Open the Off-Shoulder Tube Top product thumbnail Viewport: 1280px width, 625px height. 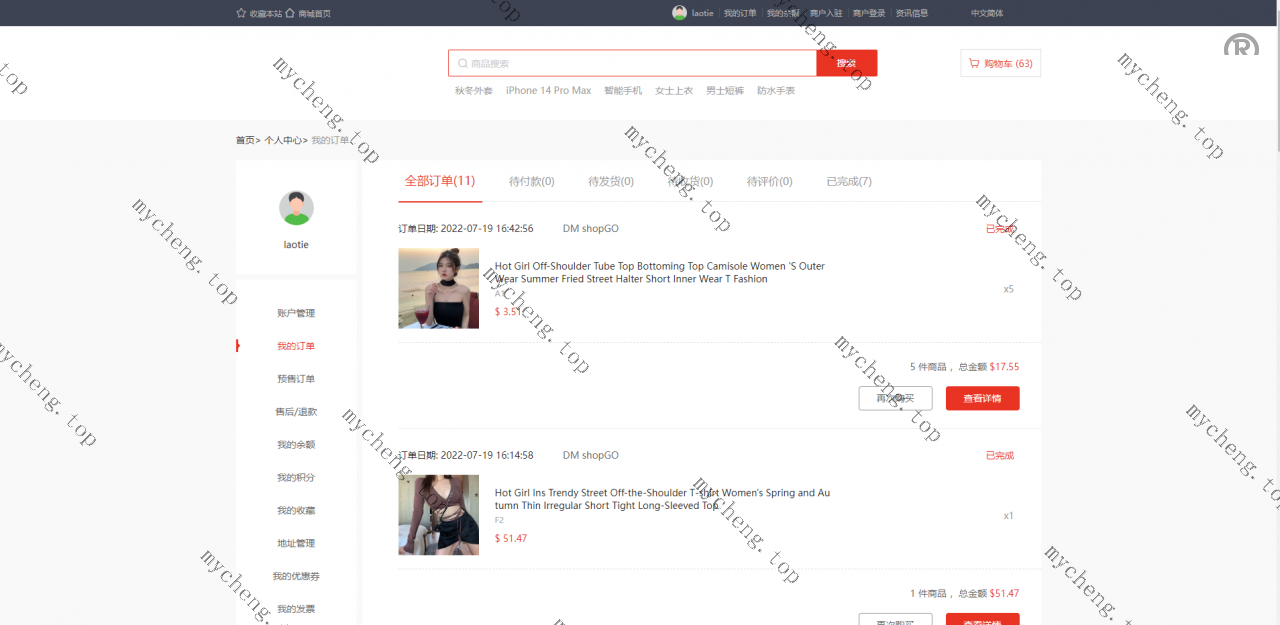pyautogui.click(x=438, y=288)
